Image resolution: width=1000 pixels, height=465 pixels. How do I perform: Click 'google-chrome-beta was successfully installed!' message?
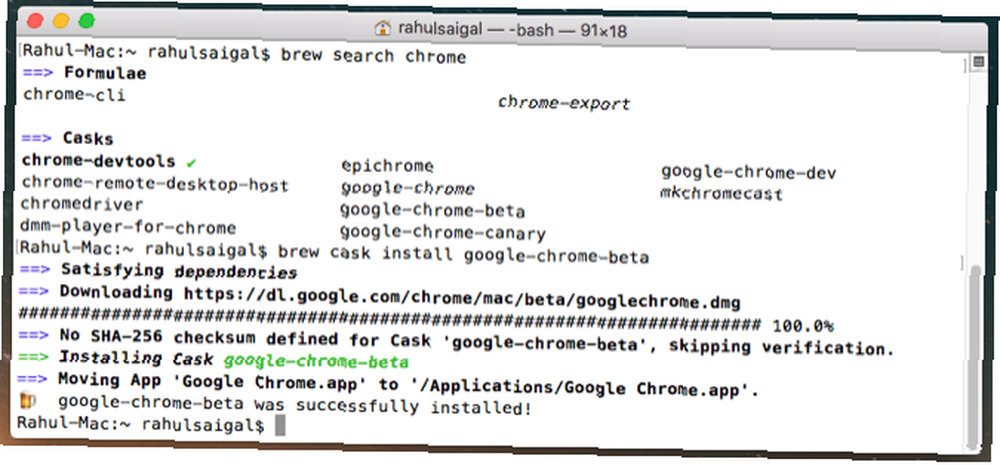[295, 404]
